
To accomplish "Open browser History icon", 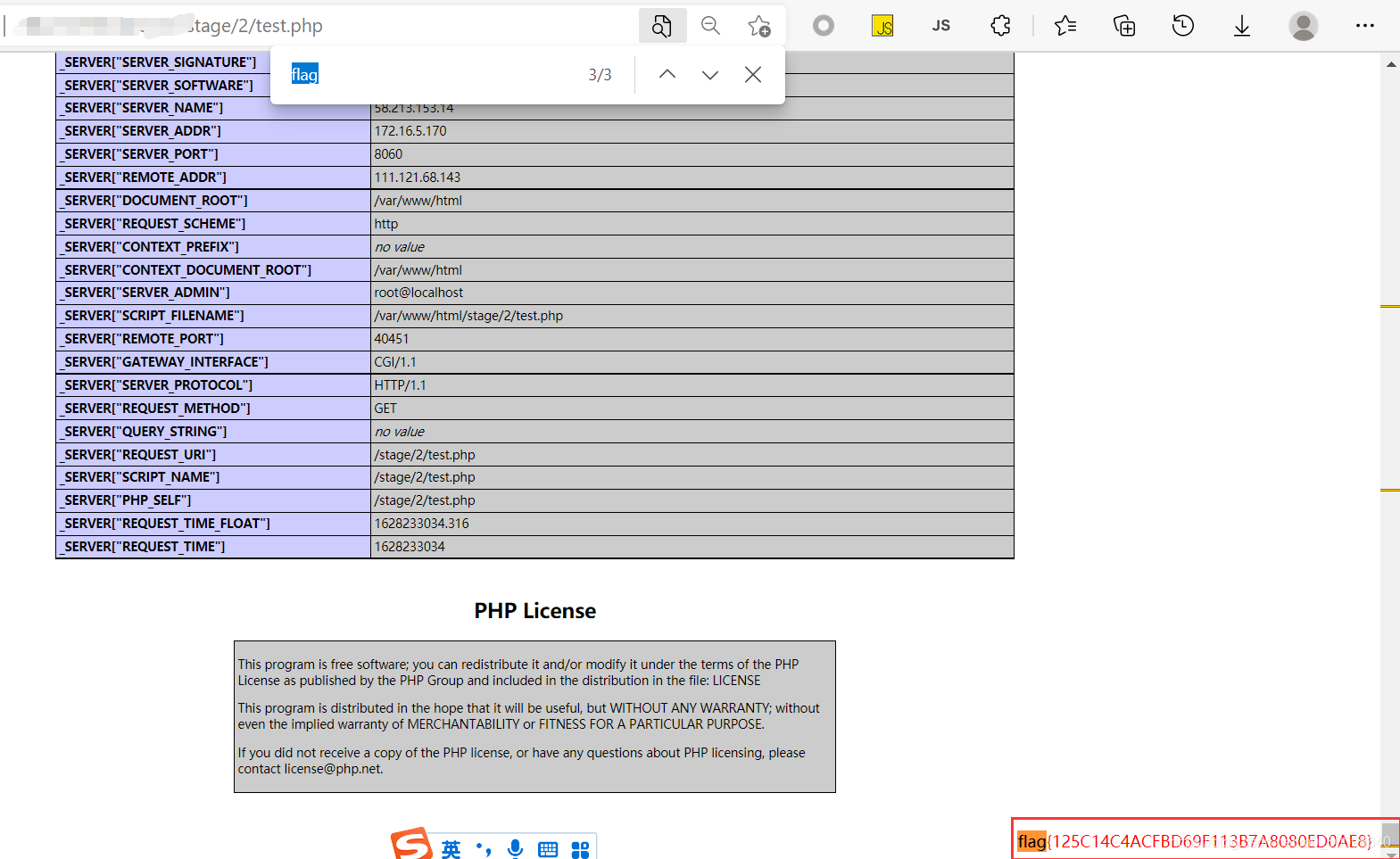I will click(x=1183, y=26).
